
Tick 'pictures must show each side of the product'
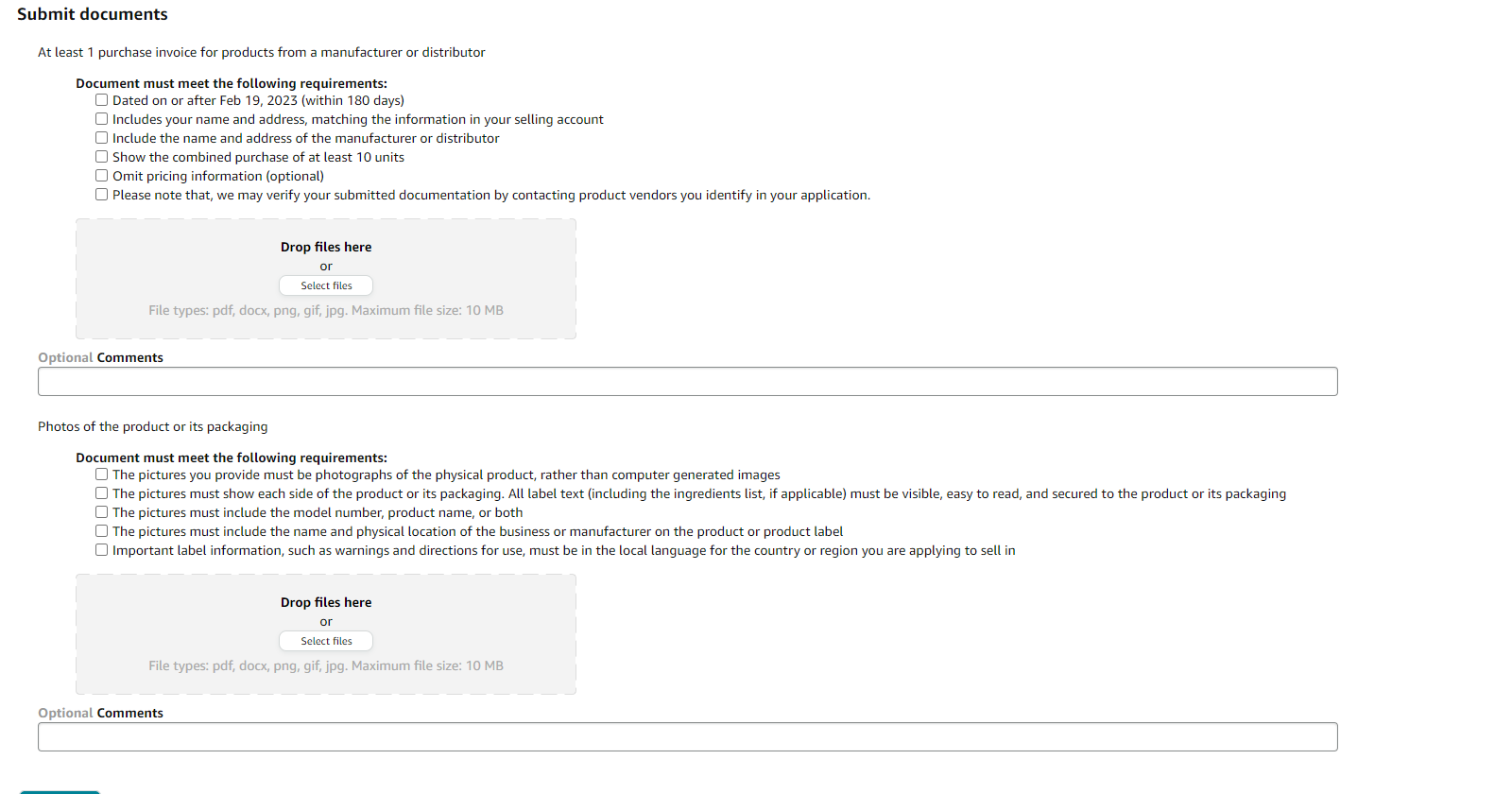tap(101, 493)
